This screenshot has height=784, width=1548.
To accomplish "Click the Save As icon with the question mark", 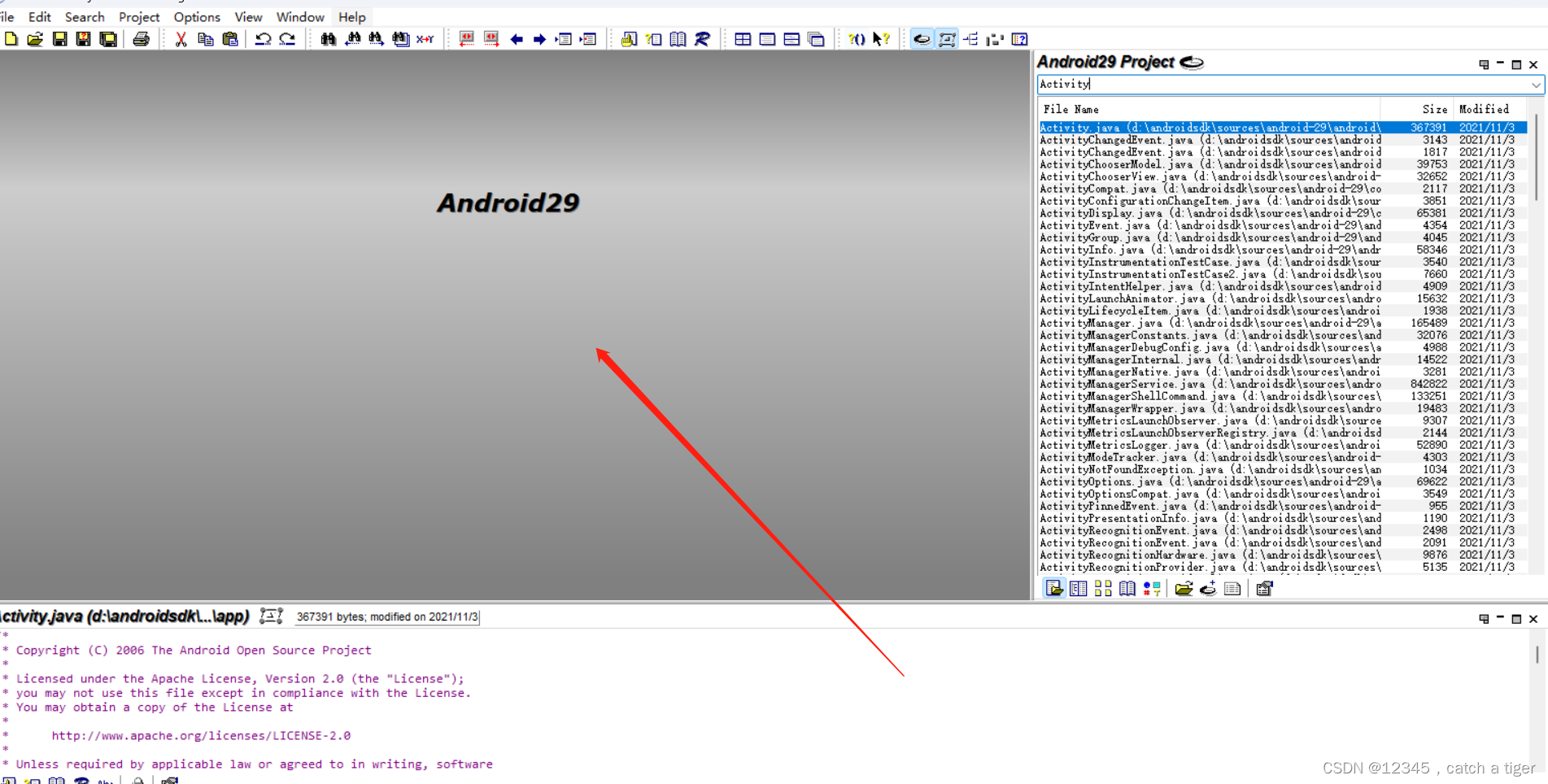I will coord(83,38).
